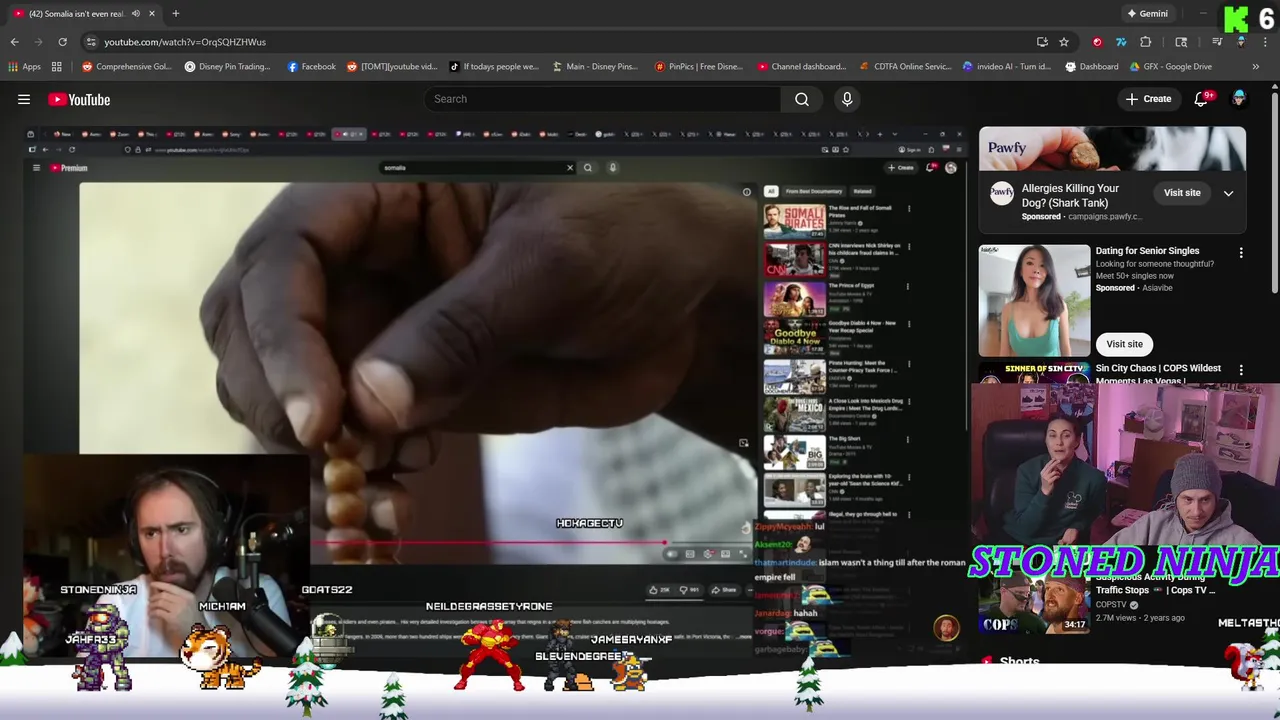Click the Pawfy advertiser round logo
Screen dimensions: 1280x720
point(1001,194)
